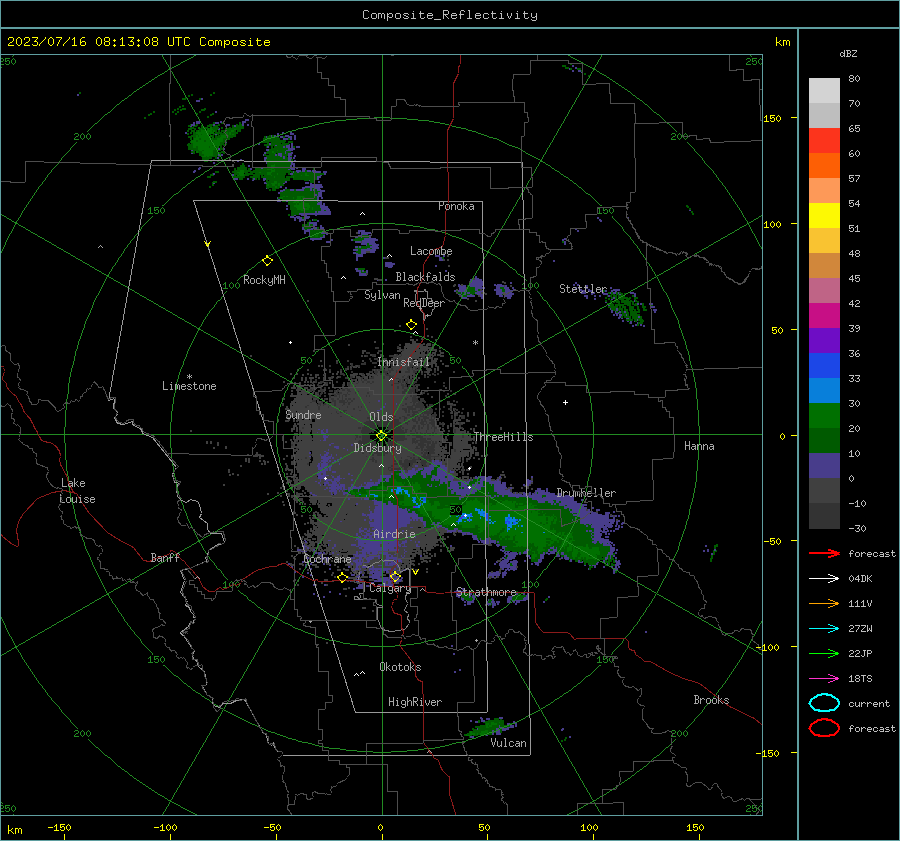Click the yellow diamond marker near RockyMH
The image size is (900, 841).
[267, 261]
